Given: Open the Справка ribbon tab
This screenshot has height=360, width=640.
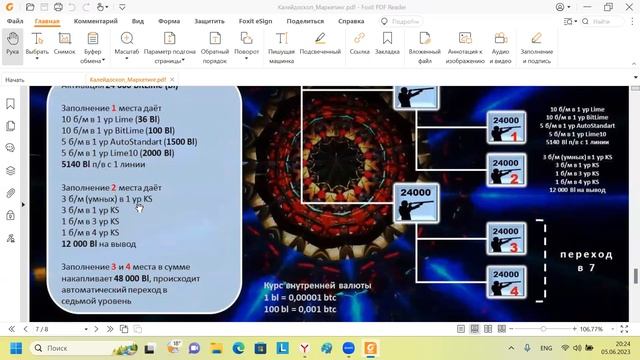Looking at the screenshot, I should (x=351, y=21).
